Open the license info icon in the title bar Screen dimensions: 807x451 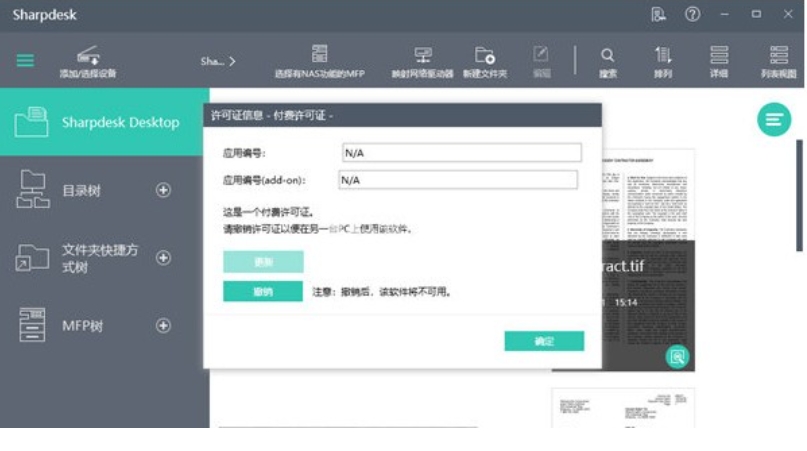(x=658, y=14)
